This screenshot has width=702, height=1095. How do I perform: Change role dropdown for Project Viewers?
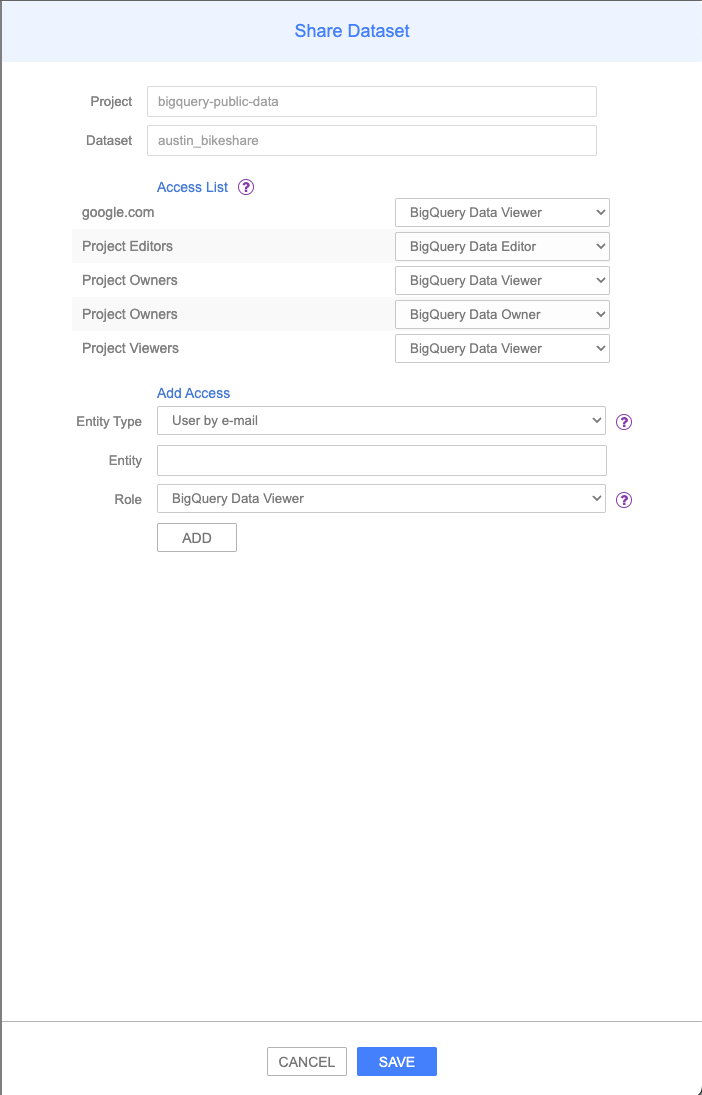tap(502, 348)
